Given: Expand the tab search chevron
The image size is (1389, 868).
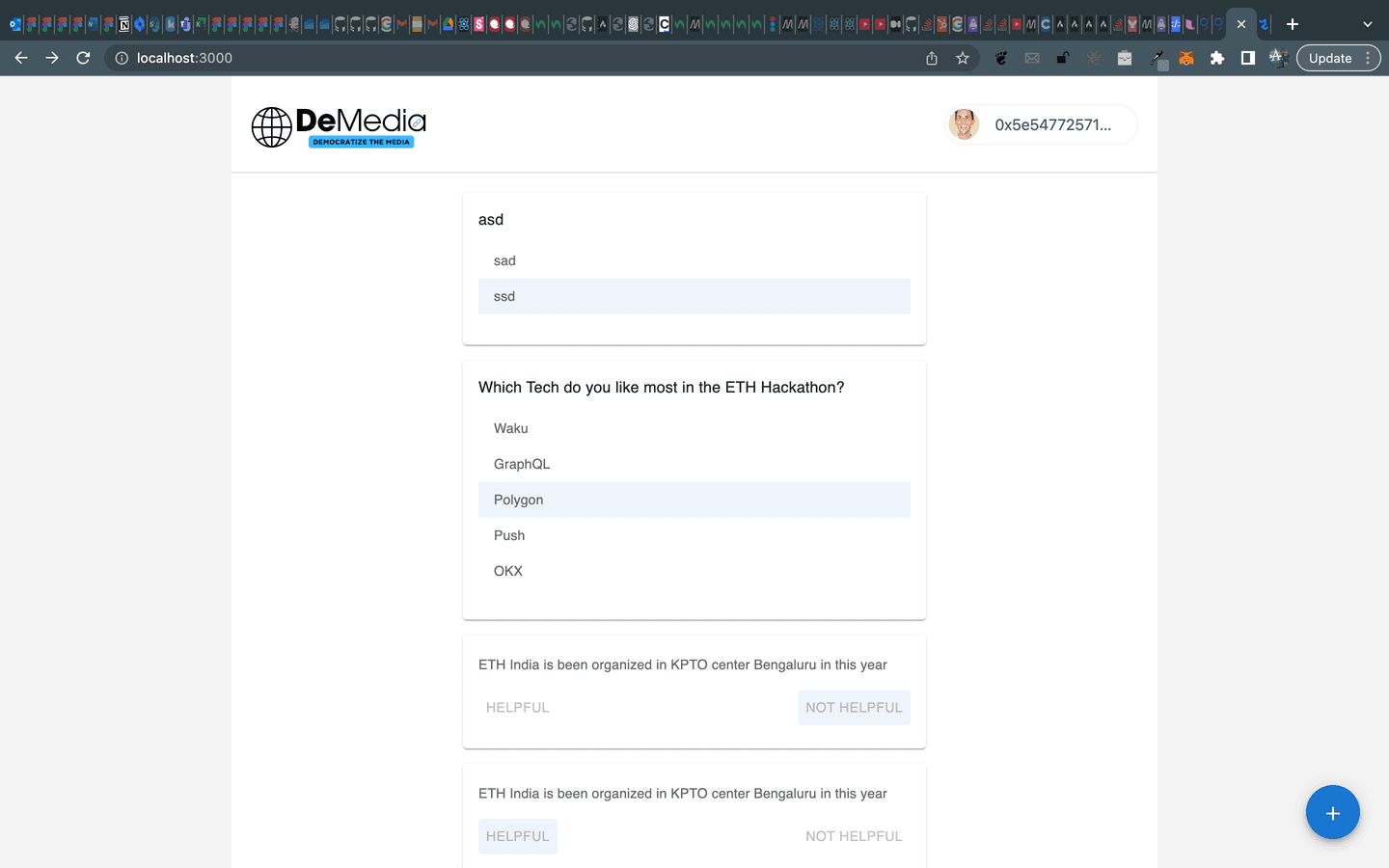Looking at the screenshot, I should coord(1367,24).
